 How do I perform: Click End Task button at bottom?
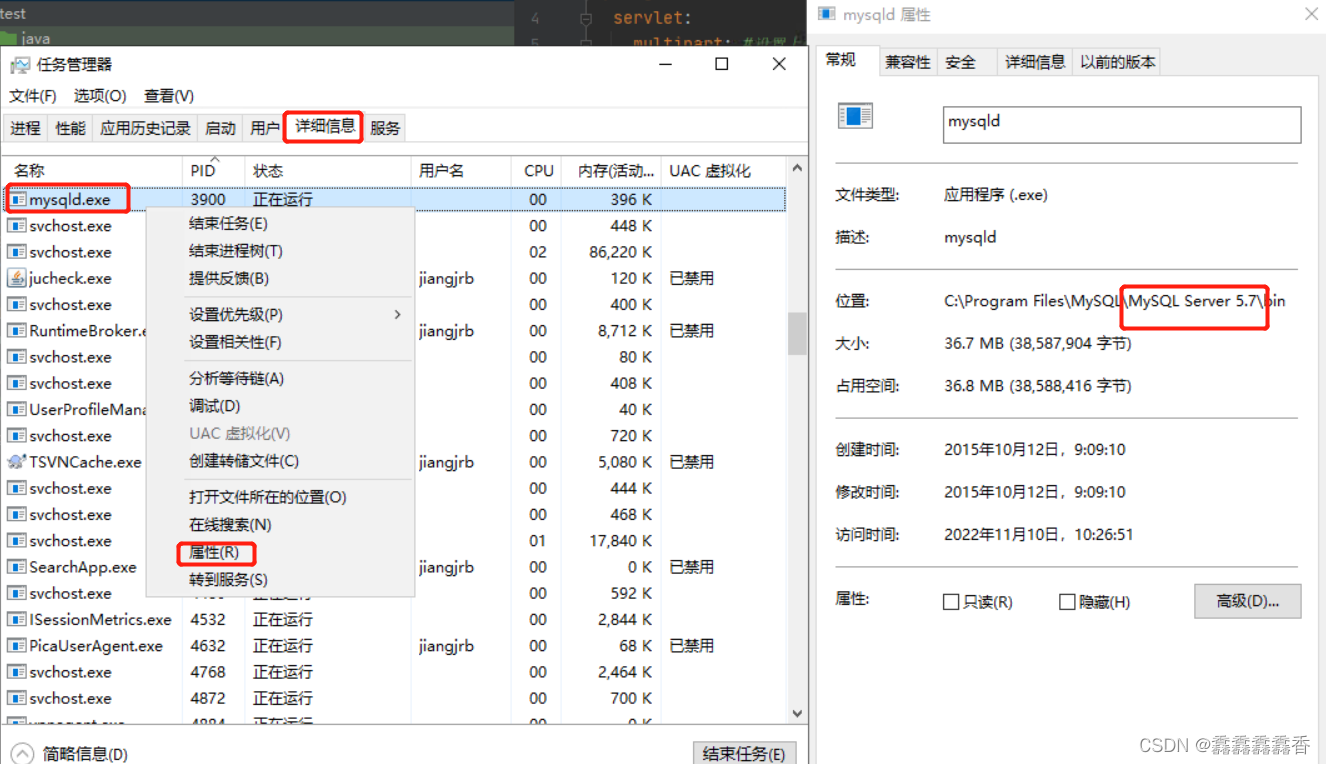(x=744, y=753)
